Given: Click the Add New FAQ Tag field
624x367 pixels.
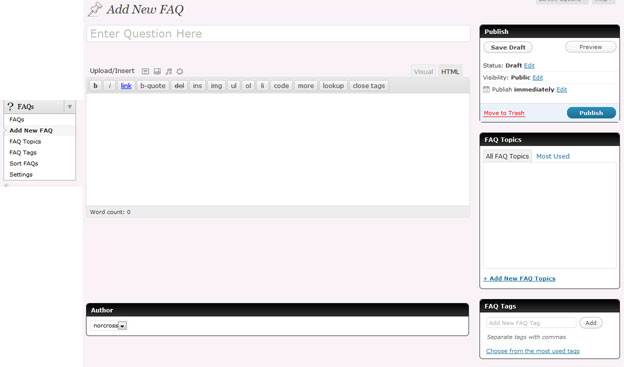Looking at the screenshot, I should point(531,323).
